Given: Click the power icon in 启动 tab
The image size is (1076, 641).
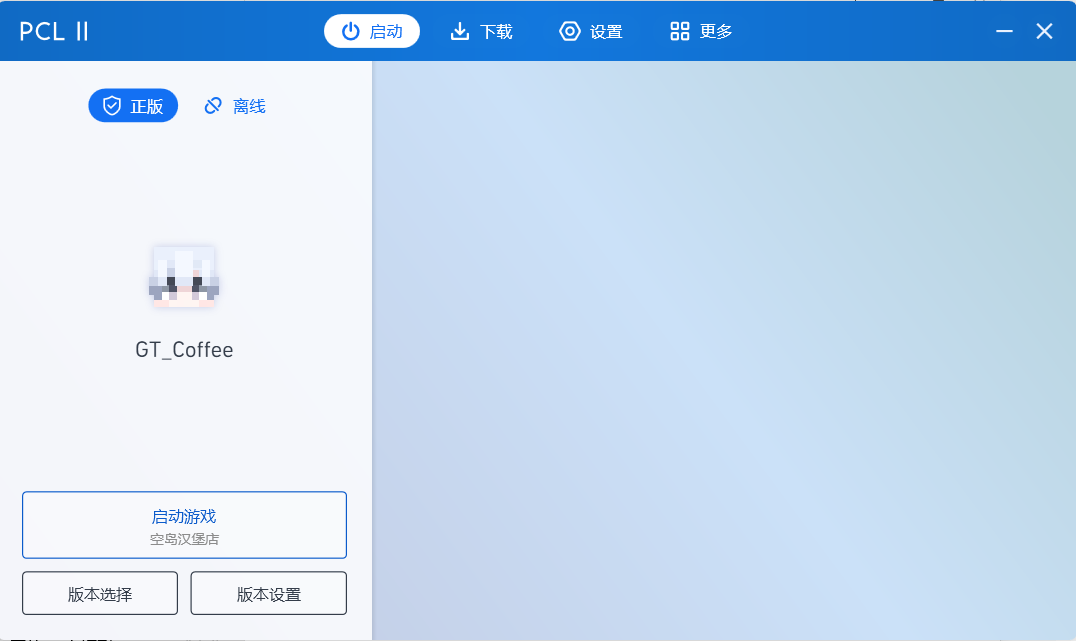Looking at the screenshot, I should tap(351, 32).
